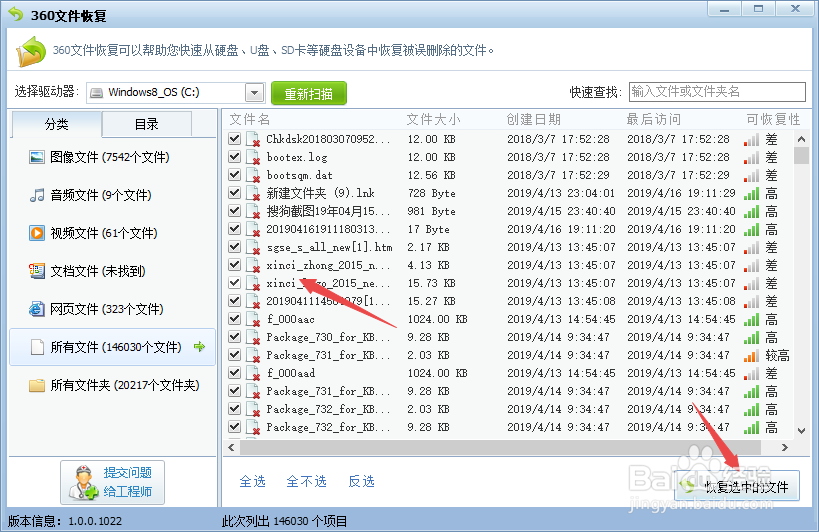The height and width of the screenshot is (532, 819).
Task: Click the file icon for sgse_s_all_new[1].htm
Action: [x=253, y=247]
